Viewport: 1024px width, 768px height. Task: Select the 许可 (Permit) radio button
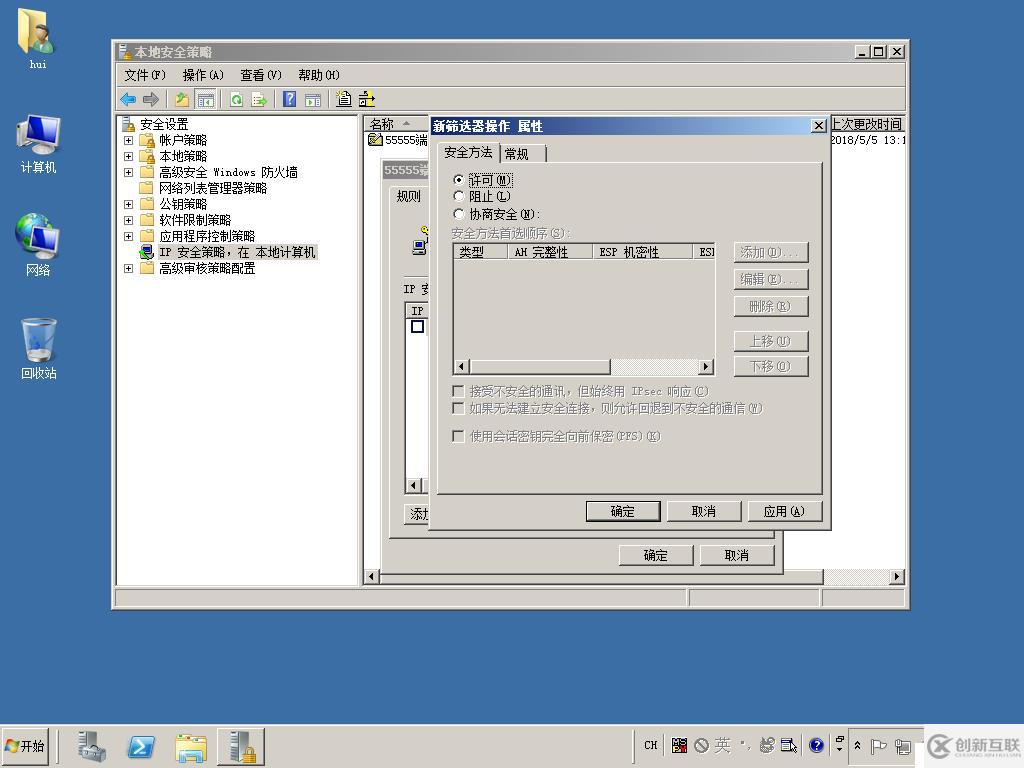tap(459, 180)
